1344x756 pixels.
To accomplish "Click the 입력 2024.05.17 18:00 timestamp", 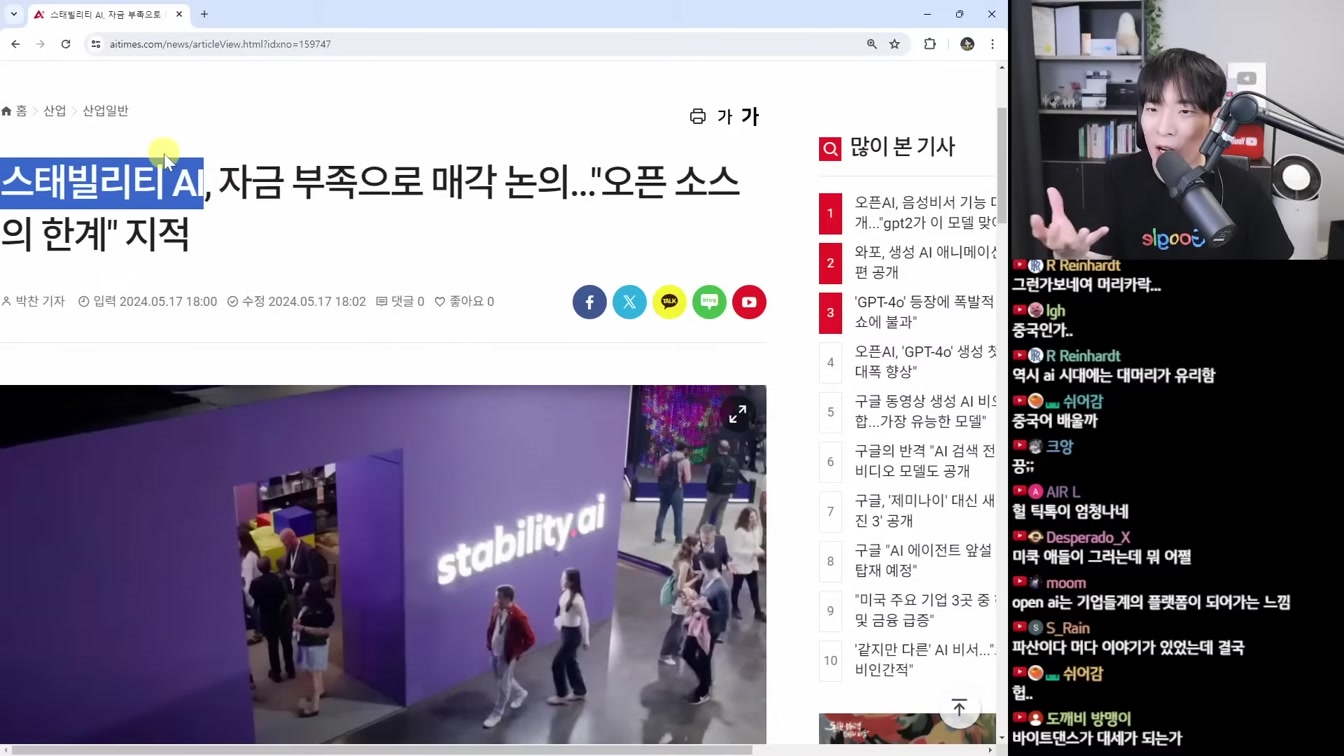I will click(x=147, y=301).
